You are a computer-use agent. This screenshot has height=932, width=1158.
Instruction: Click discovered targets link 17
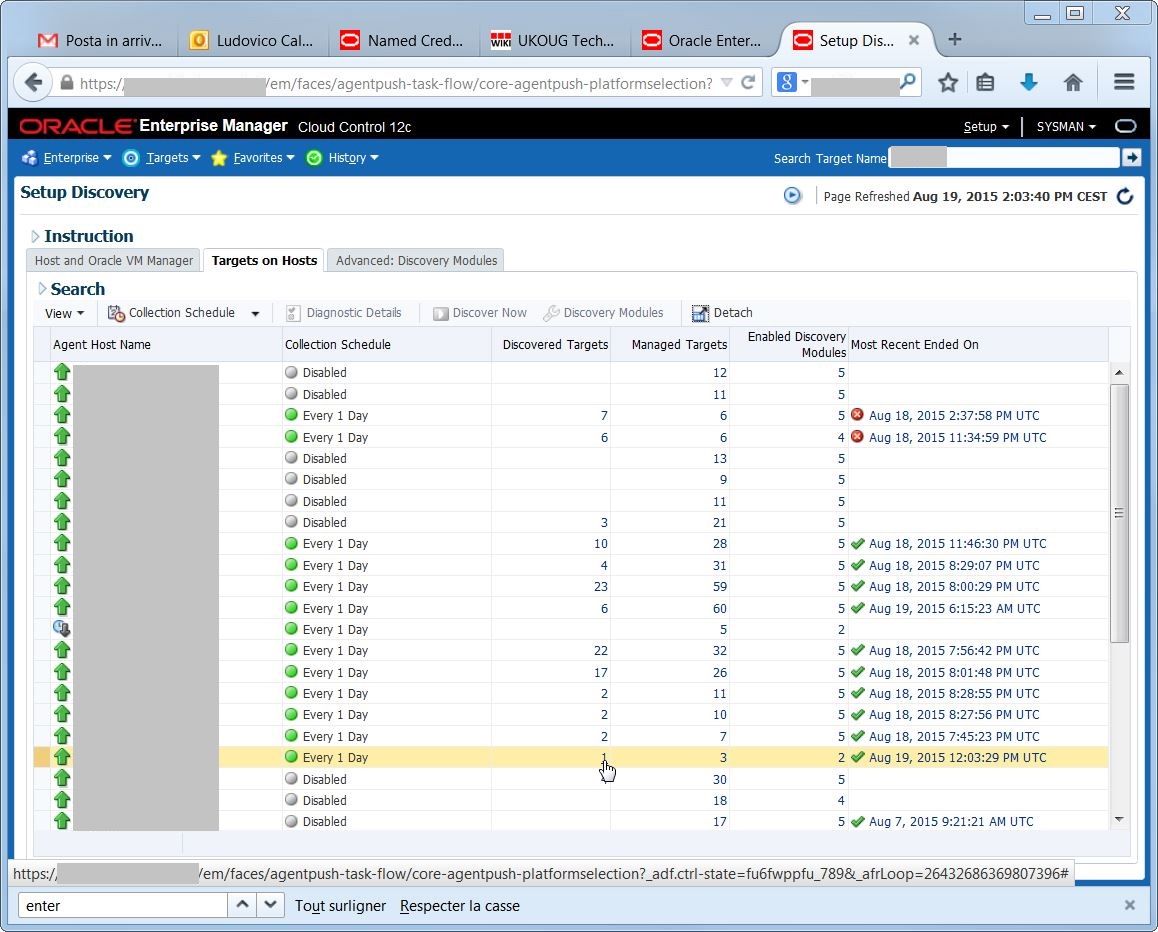point(600,673)
